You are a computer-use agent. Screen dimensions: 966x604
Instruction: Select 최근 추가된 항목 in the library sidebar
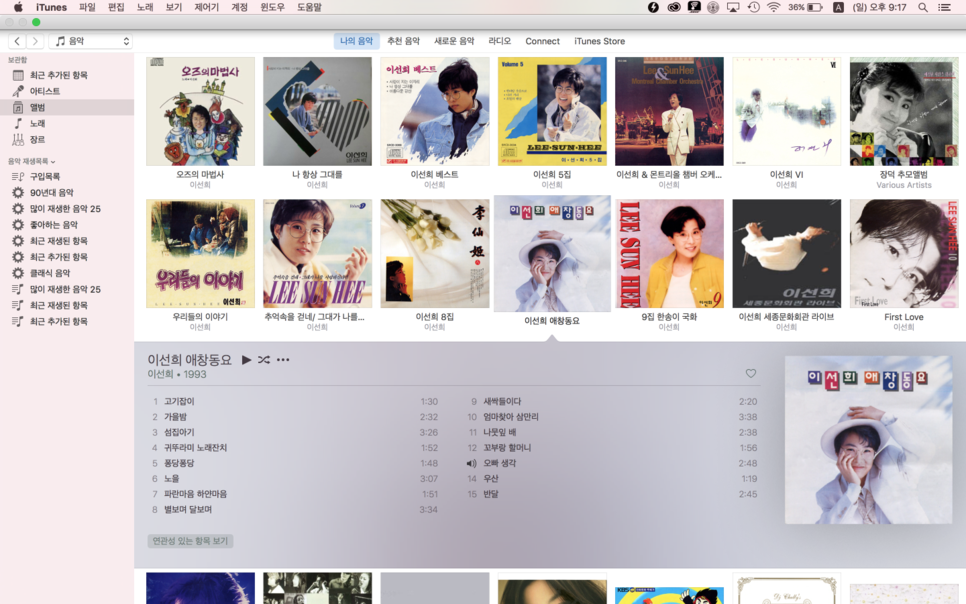click(67, 75)
